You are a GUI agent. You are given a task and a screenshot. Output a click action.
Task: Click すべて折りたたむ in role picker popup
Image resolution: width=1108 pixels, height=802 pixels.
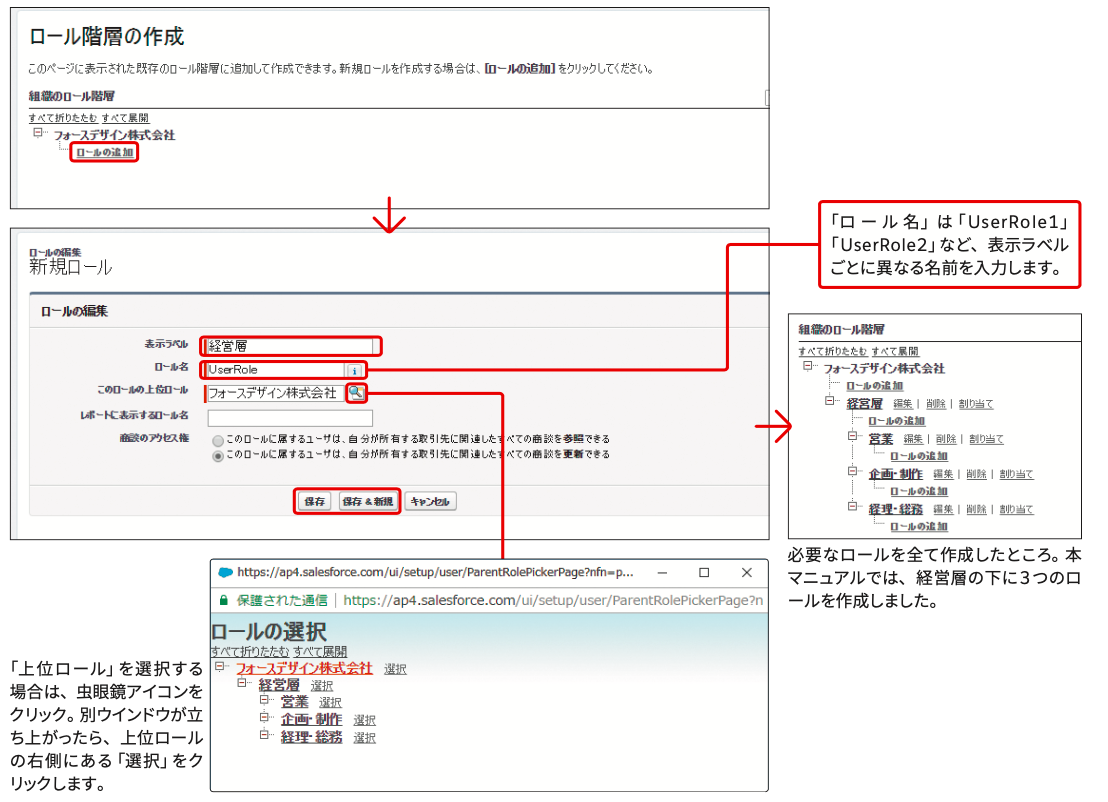point(250,651)
